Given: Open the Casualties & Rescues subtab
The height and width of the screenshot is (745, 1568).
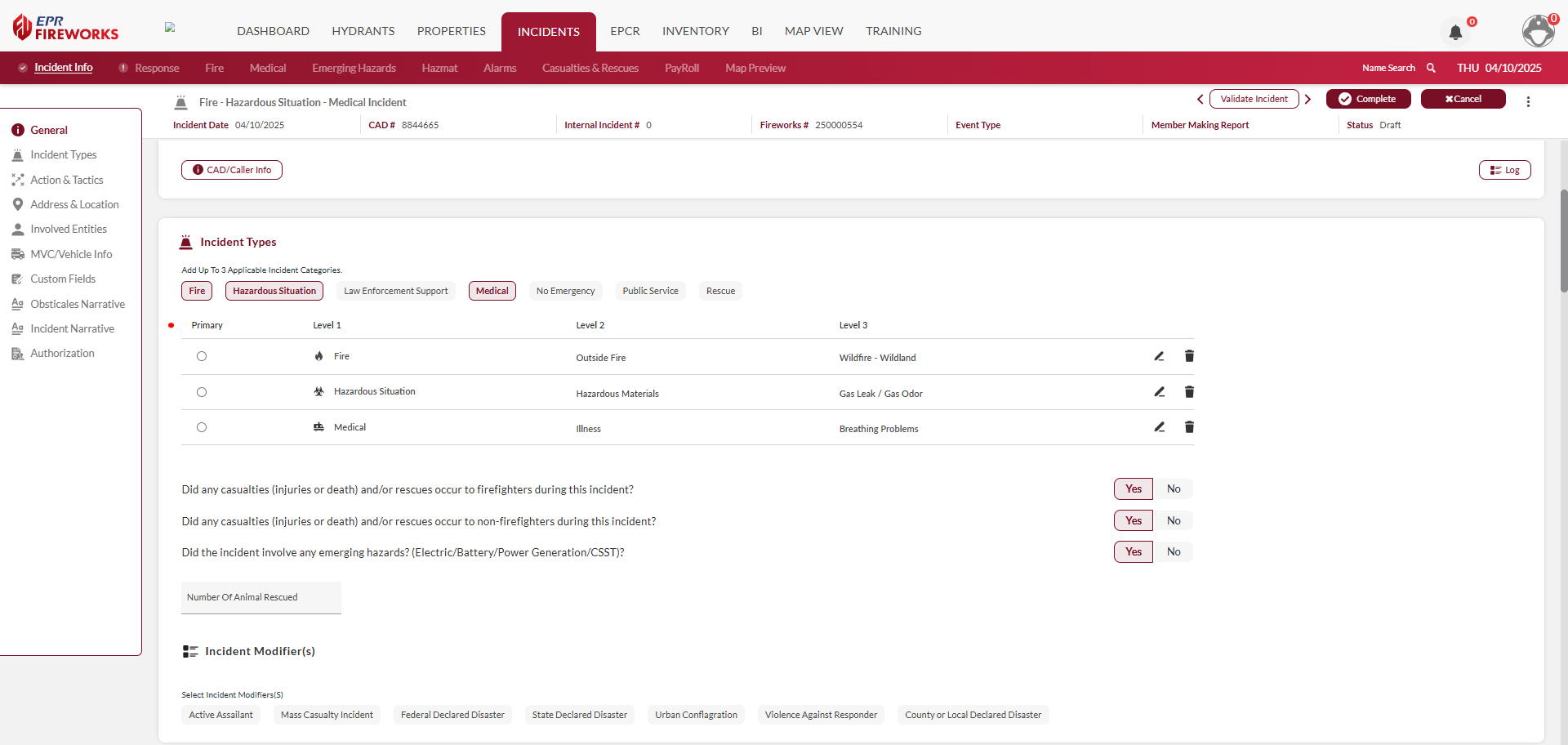Looking at the screenshot, I should (590, 68).
